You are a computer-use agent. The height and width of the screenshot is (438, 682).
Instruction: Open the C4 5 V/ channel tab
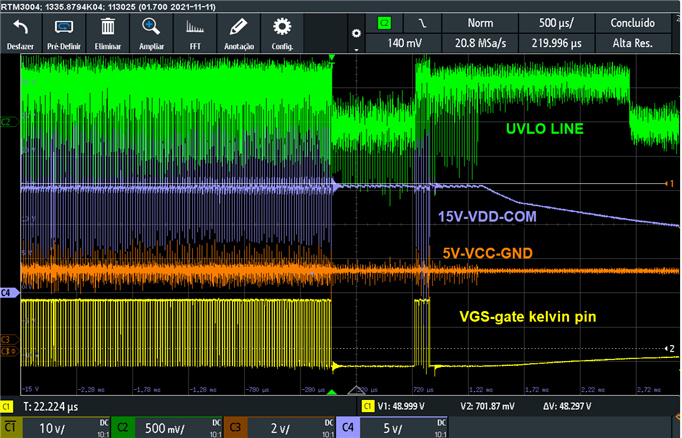391,428
